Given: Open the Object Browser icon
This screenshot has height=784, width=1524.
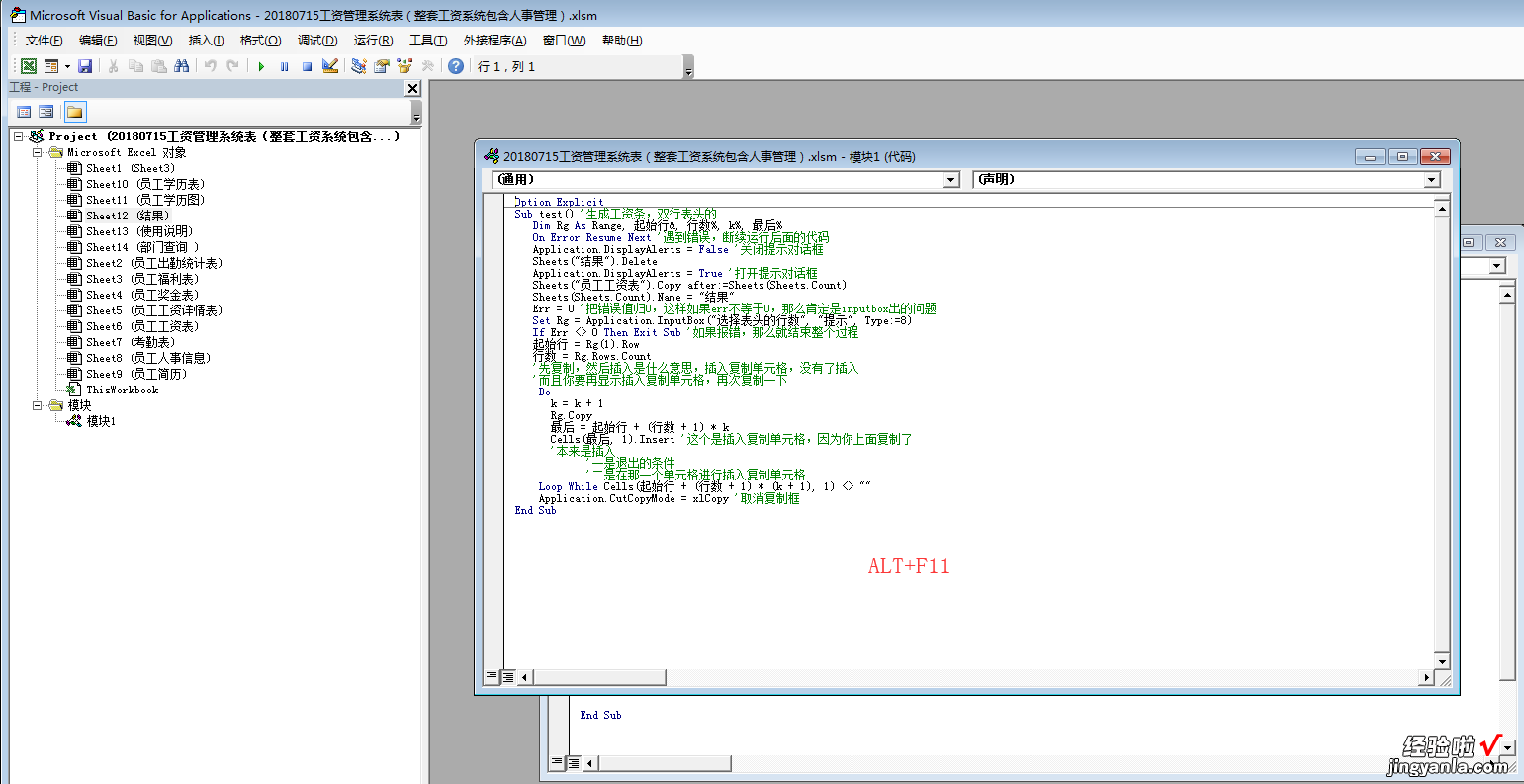Looking at the screenshot, I should 404,66.
